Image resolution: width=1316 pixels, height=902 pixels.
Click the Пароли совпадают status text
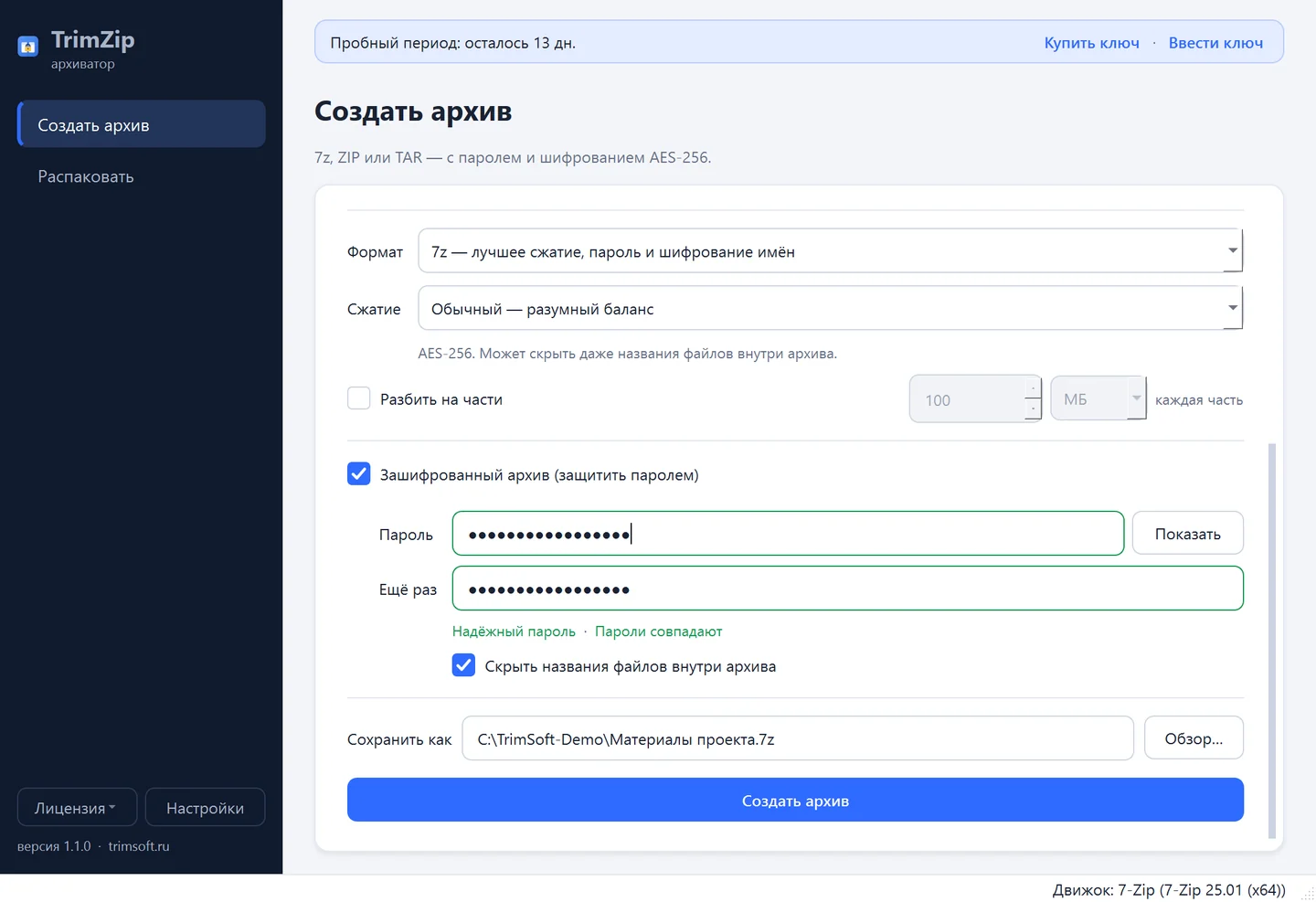pyautogui.click(x=658, y=631)
